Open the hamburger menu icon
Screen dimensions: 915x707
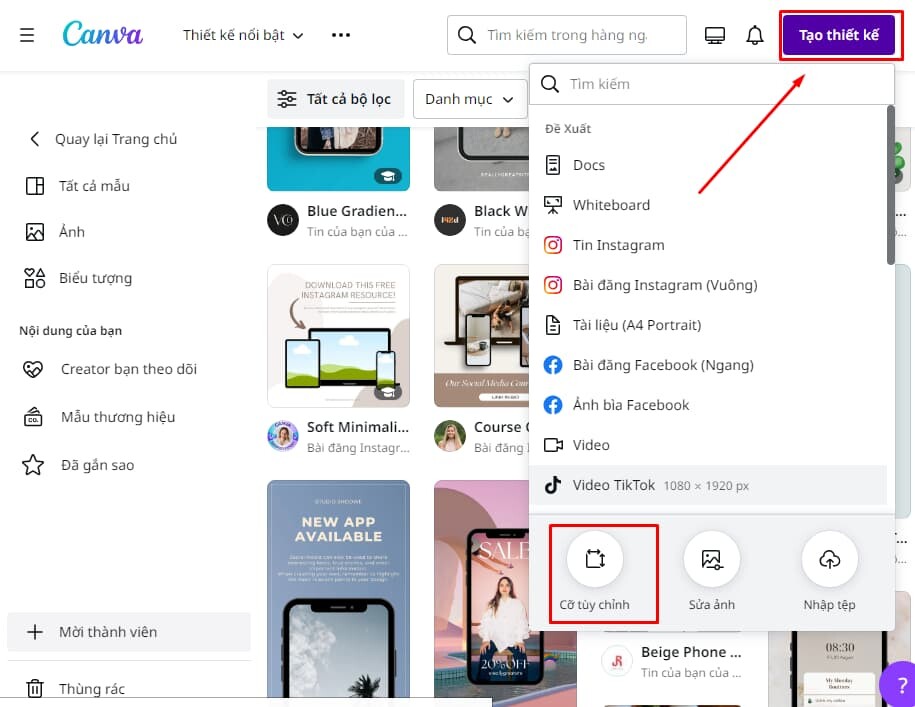[27, 35]
